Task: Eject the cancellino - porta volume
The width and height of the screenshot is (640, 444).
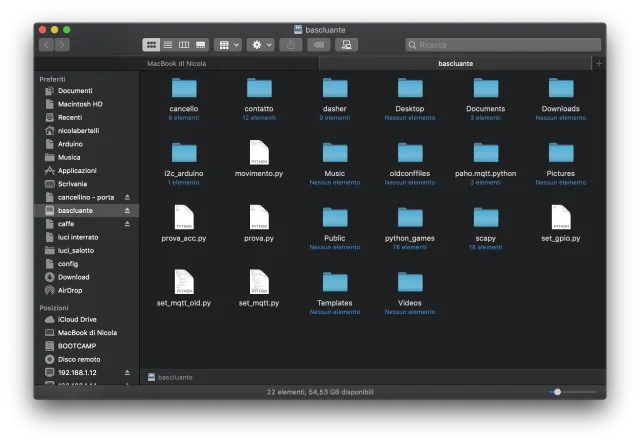Action: coord(127,197)
